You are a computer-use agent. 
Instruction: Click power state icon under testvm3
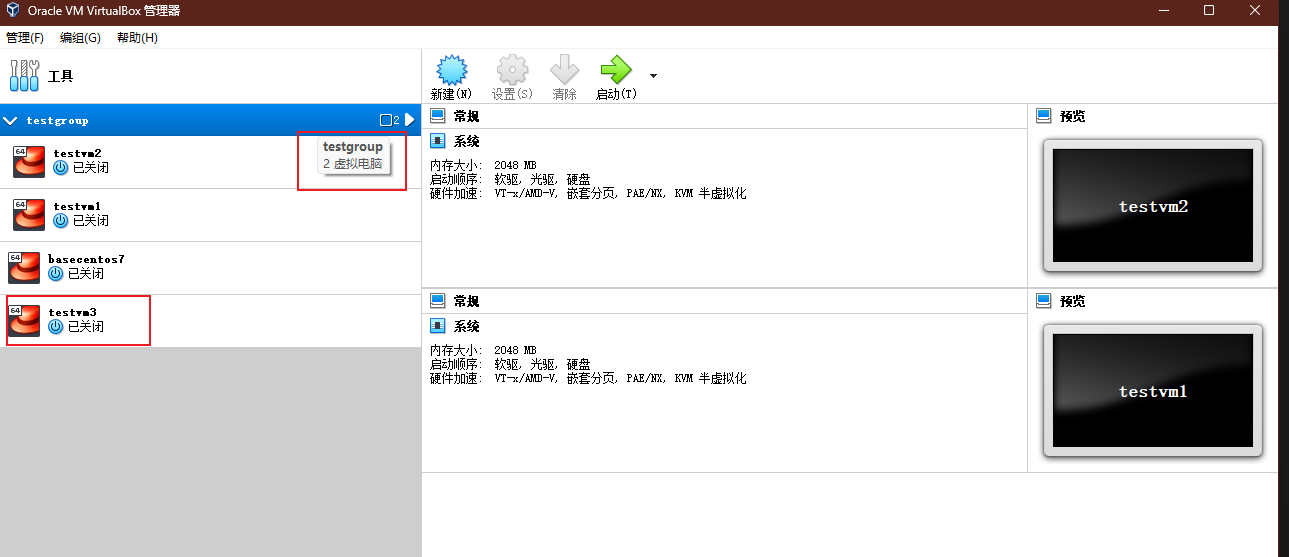[x=55, y=327]
